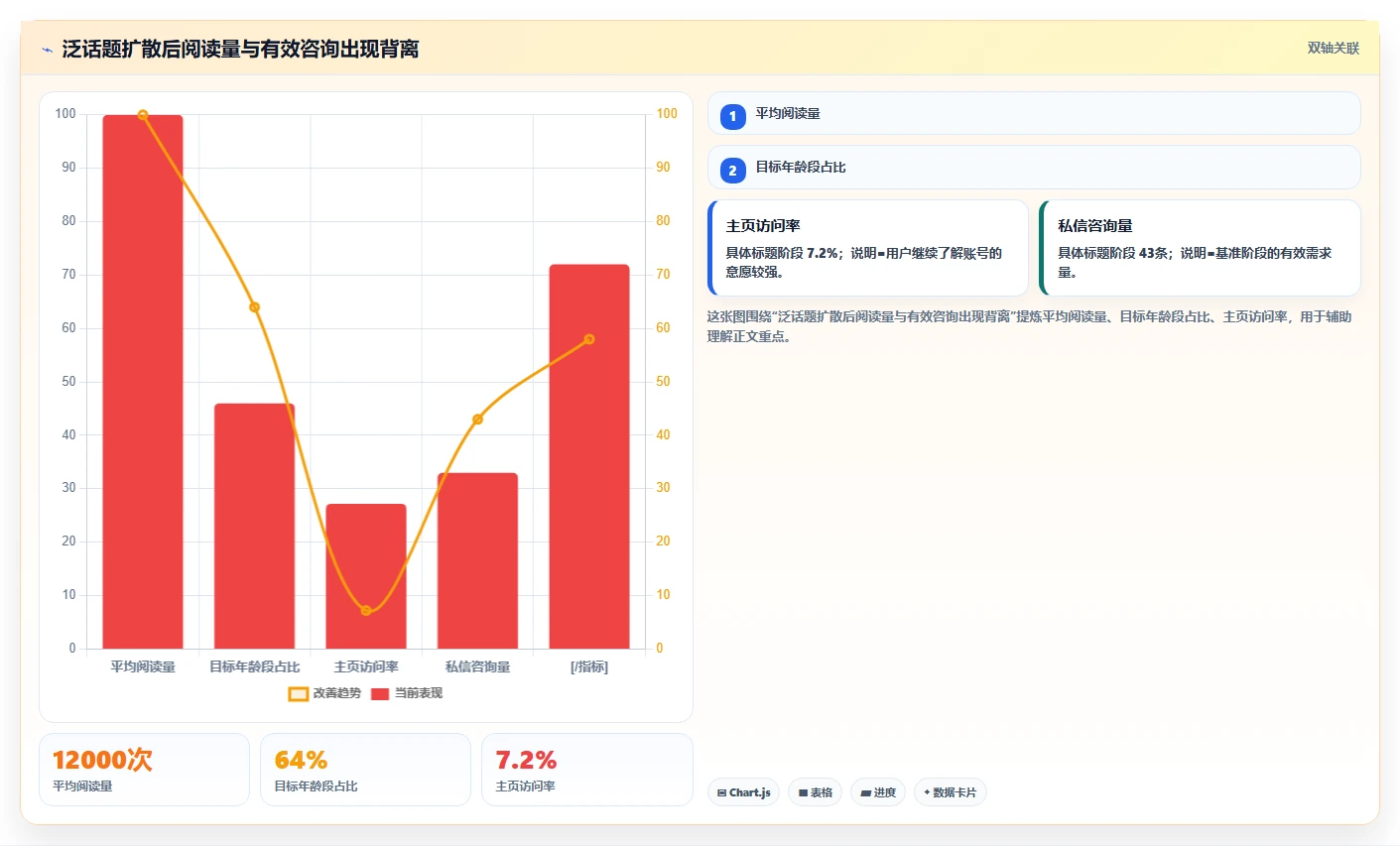Image resolution: width=1400 pixels, height=846 pixels.
Task: Click the trend line point above 目标年龄段占比
Action: click(255, 307)
